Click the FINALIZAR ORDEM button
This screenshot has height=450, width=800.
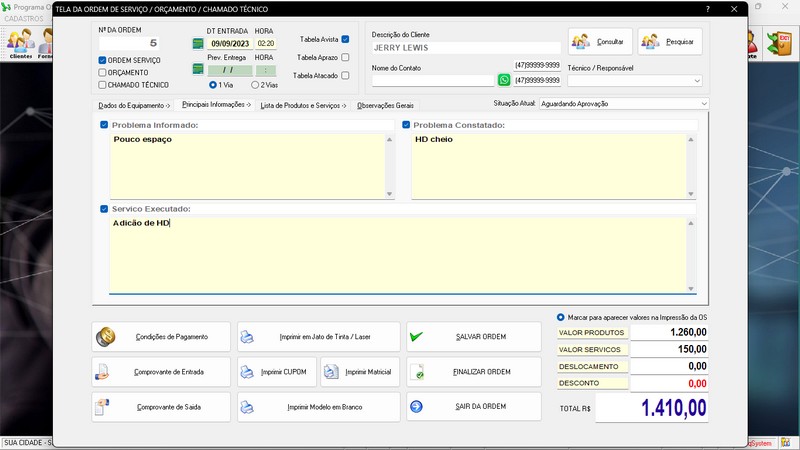[x=473, y=372]
